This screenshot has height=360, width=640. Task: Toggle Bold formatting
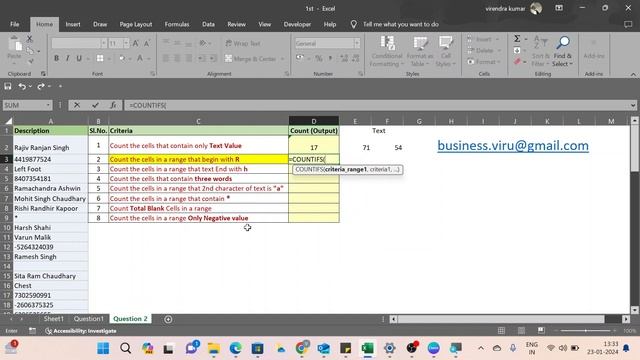tap(56, 58)
